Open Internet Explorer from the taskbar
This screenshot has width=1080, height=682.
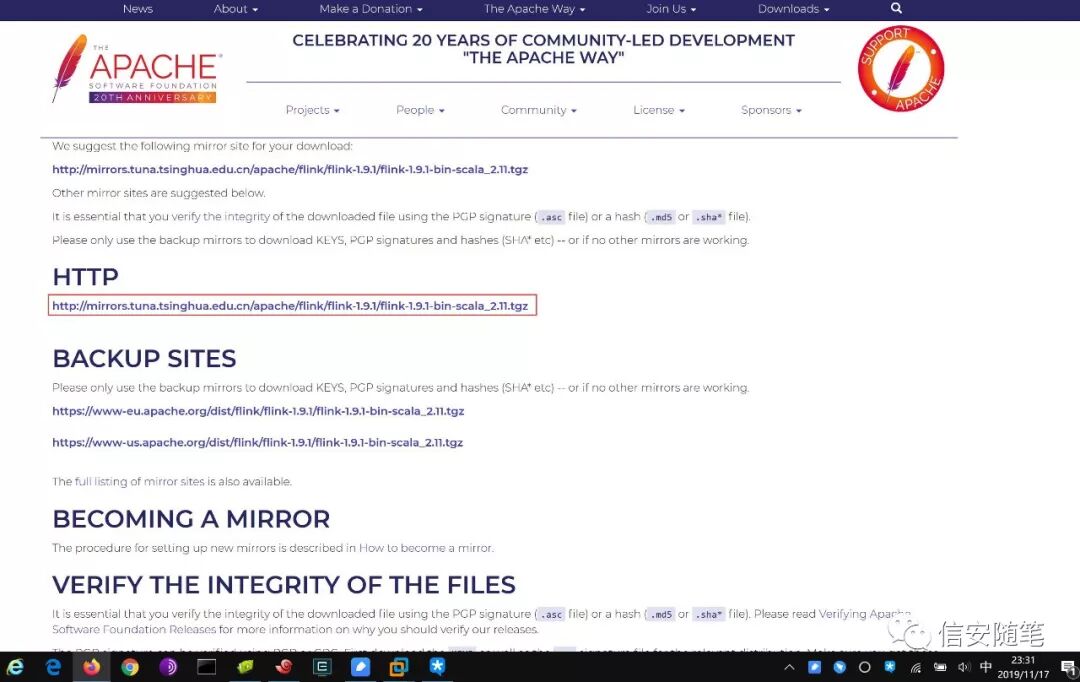coord(15,667)
